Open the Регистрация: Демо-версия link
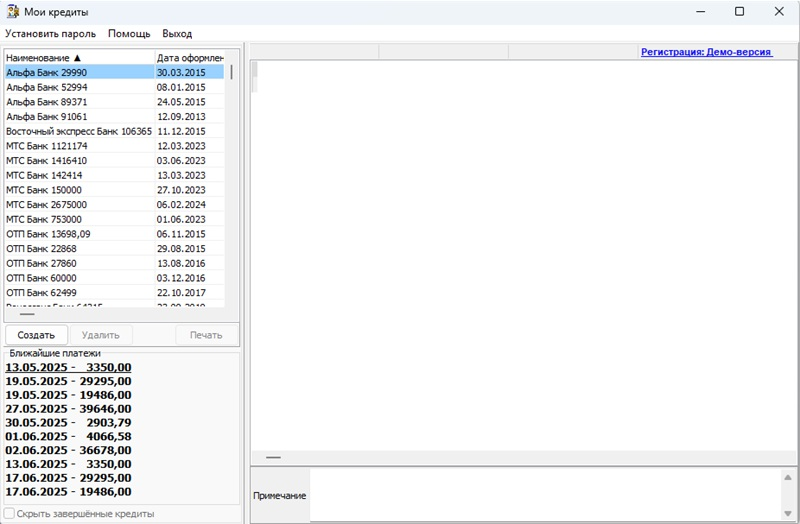The height and width of the screenshot is (524, 800). coord(706,52)
